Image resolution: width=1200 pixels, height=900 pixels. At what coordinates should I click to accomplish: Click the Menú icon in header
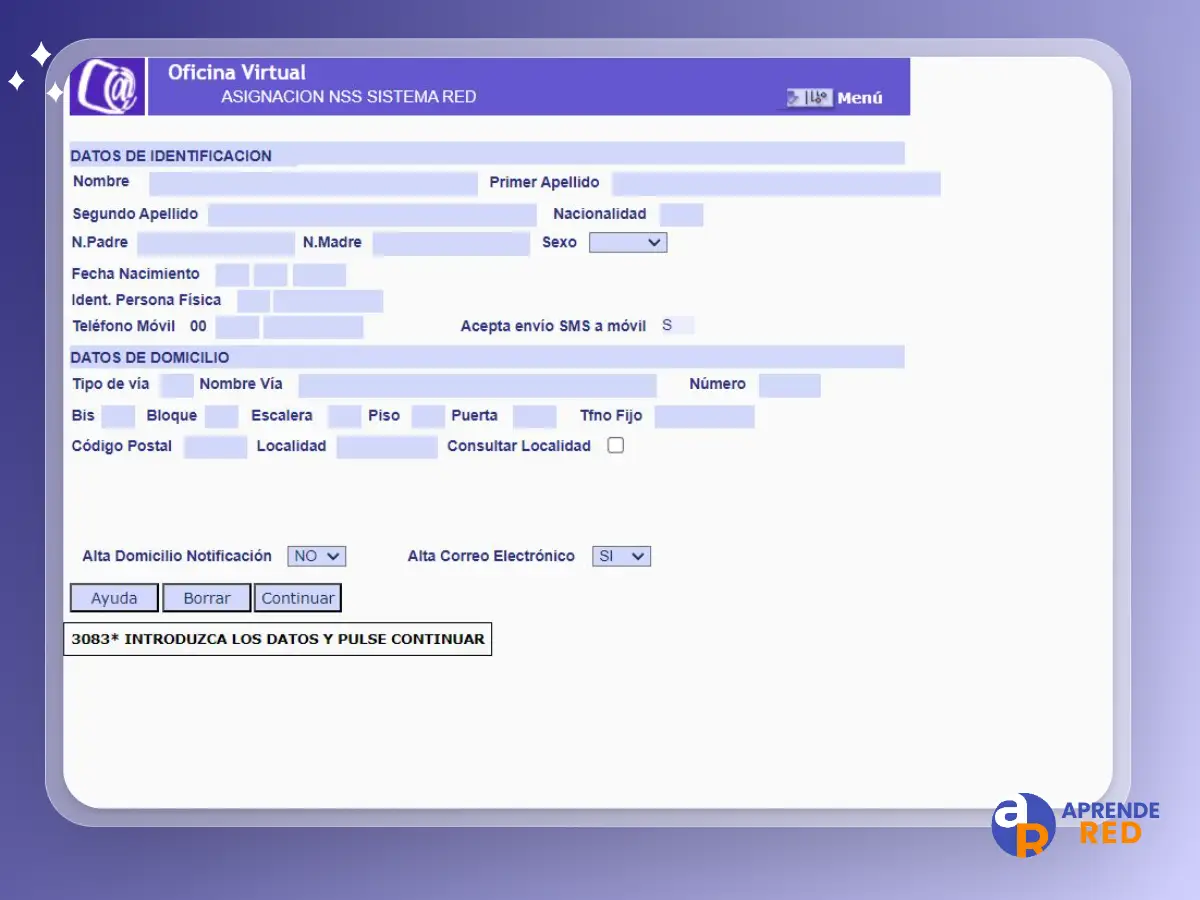click(x=809, y=98)
